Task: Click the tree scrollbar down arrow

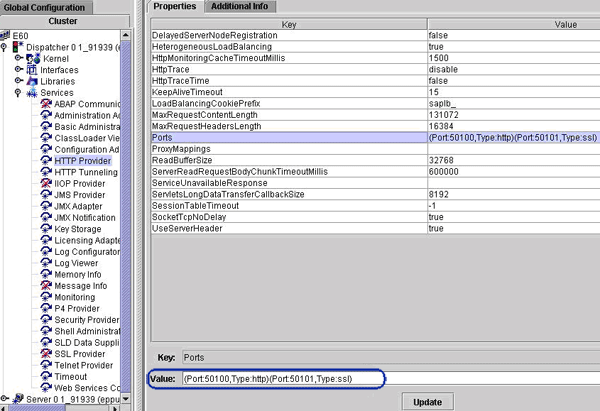Action: 126,399
